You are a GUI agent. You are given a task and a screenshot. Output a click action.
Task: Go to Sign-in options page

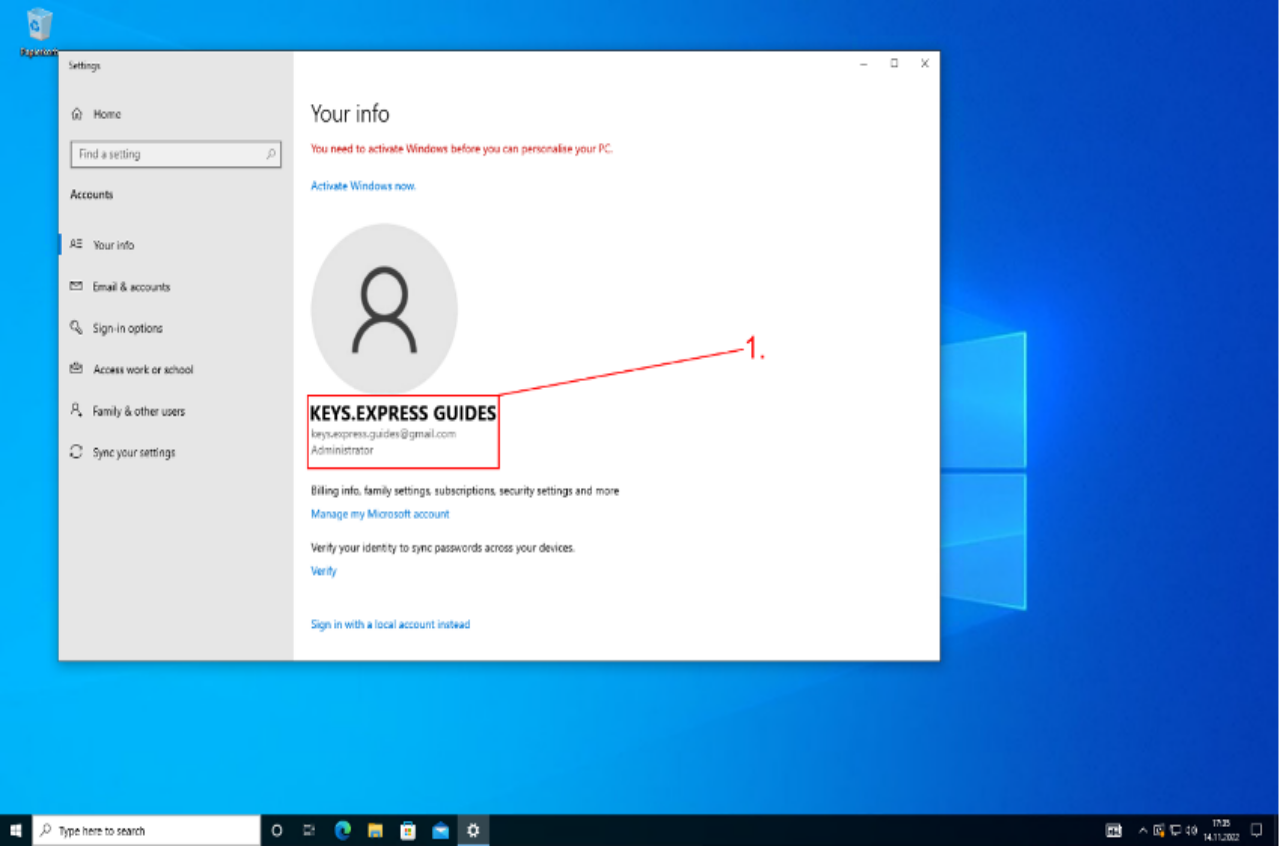[x=127, y=328]
